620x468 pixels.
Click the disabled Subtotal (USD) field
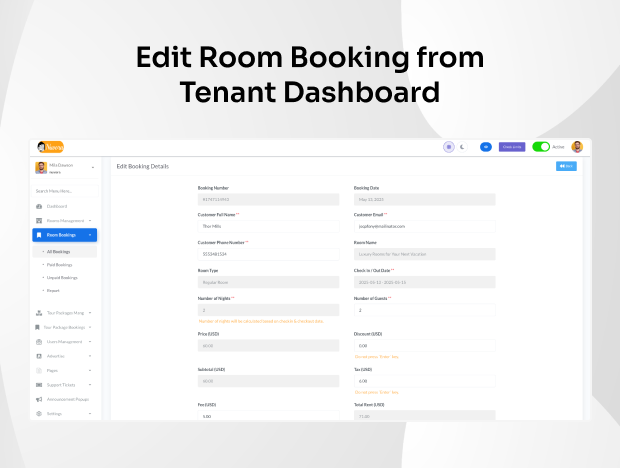coord(268,381)
